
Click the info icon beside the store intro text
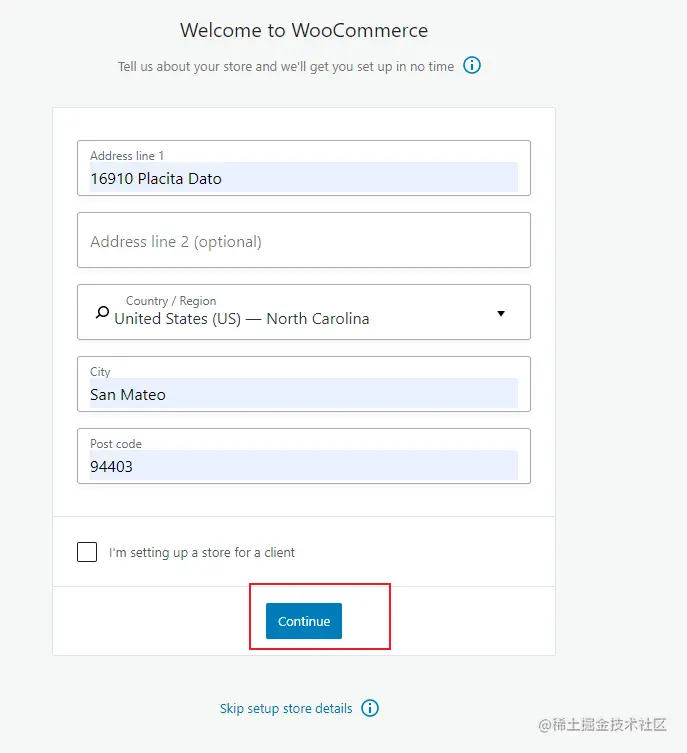[471, 65]
